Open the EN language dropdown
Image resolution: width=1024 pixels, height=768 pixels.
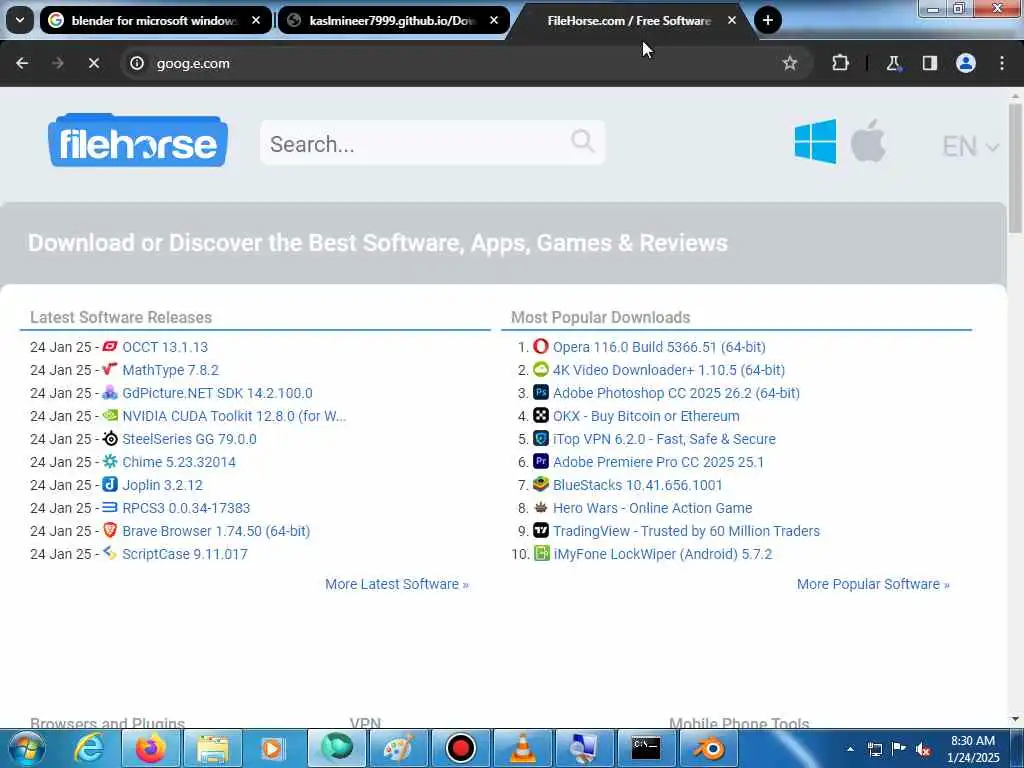click(970, 146)
